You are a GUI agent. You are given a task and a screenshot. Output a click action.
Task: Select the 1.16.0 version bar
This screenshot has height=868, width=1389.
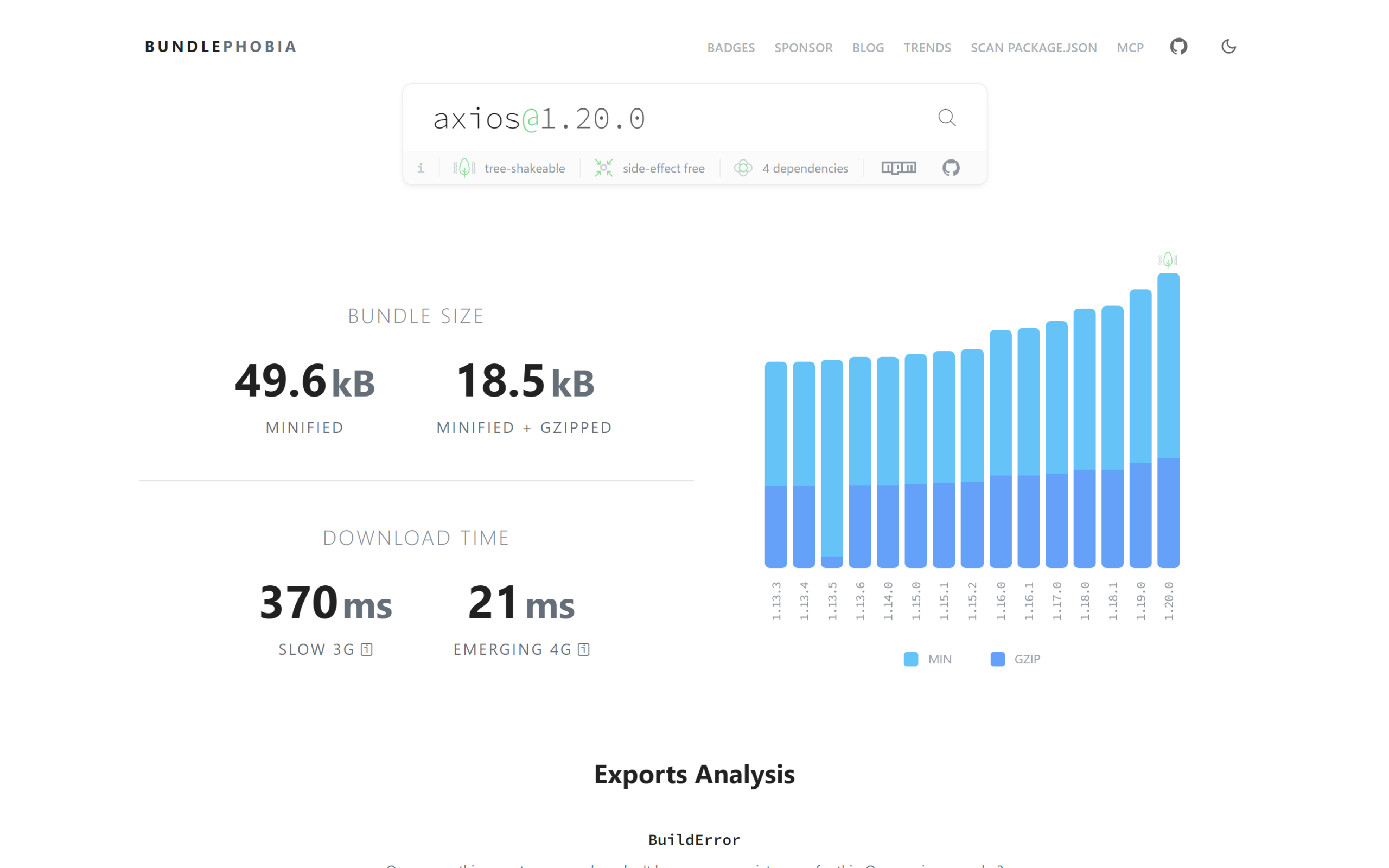pyautogui.click(x=1001, y=449)
